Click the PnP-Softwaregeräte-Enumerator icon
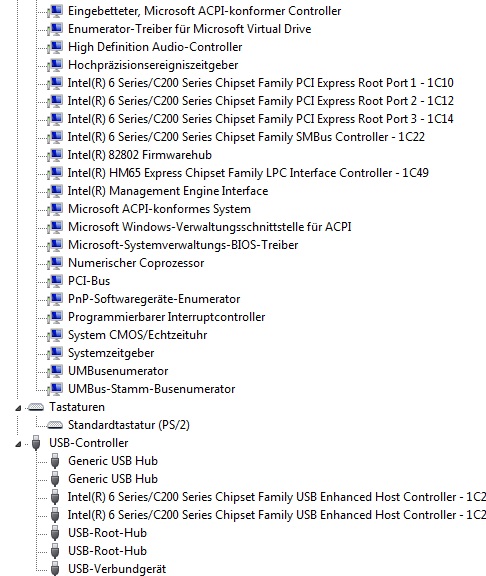 pyautogui.click(x=55, y=299)
